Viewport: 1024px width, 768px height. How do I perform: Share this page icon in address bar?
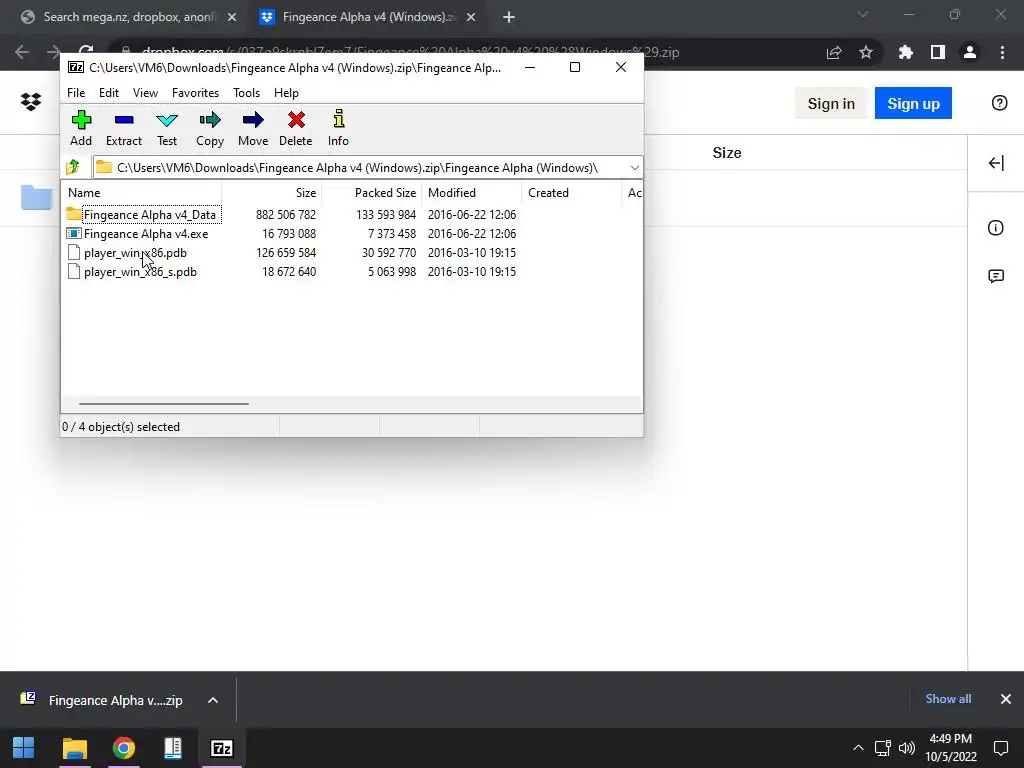click(x=834, y=52)
